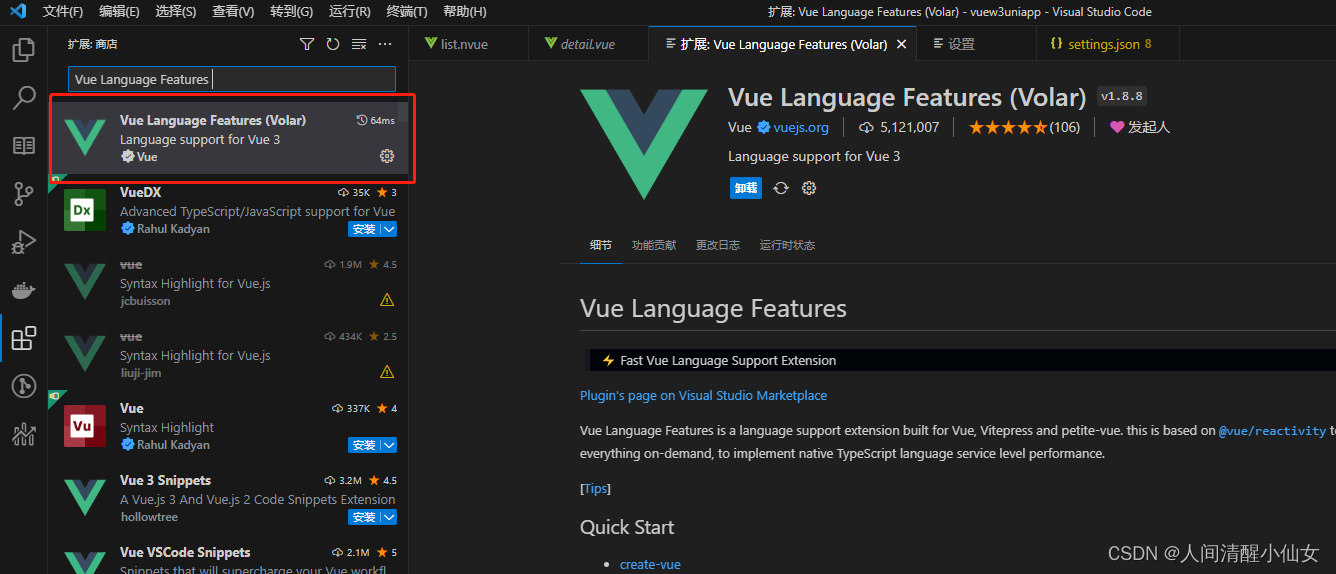Focus the extensions search input field

pyautogui.click(x=232, y=79)
